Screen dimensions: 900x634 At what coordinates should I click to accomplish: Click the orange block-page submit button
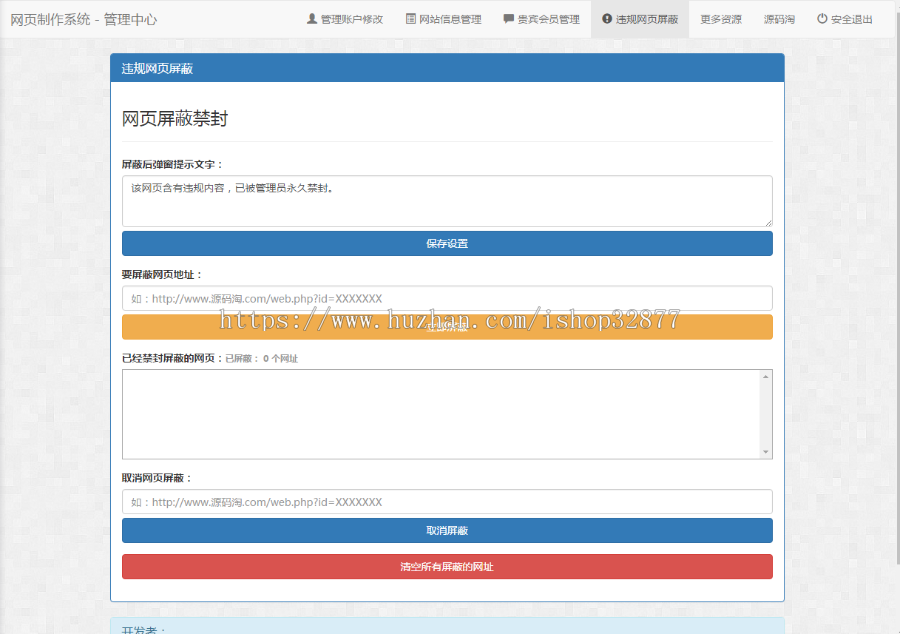447,327
